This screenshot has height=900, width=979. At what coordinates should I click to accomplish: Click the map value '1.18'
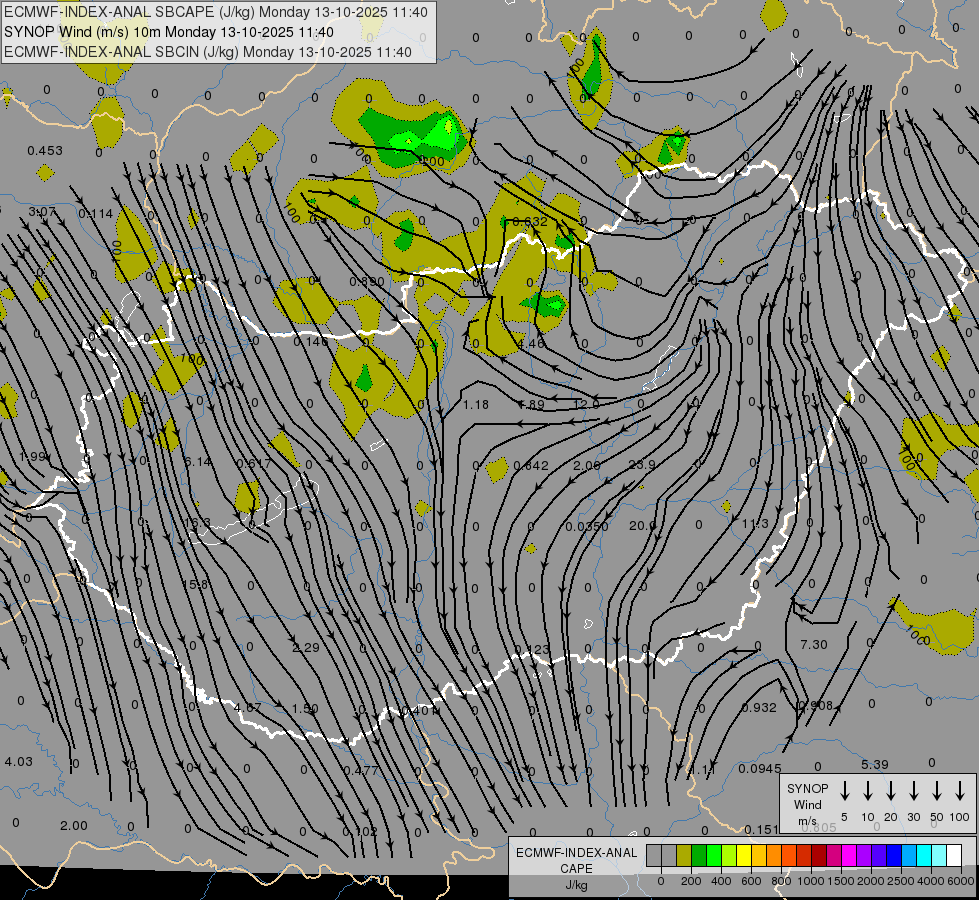pos(476,405)
